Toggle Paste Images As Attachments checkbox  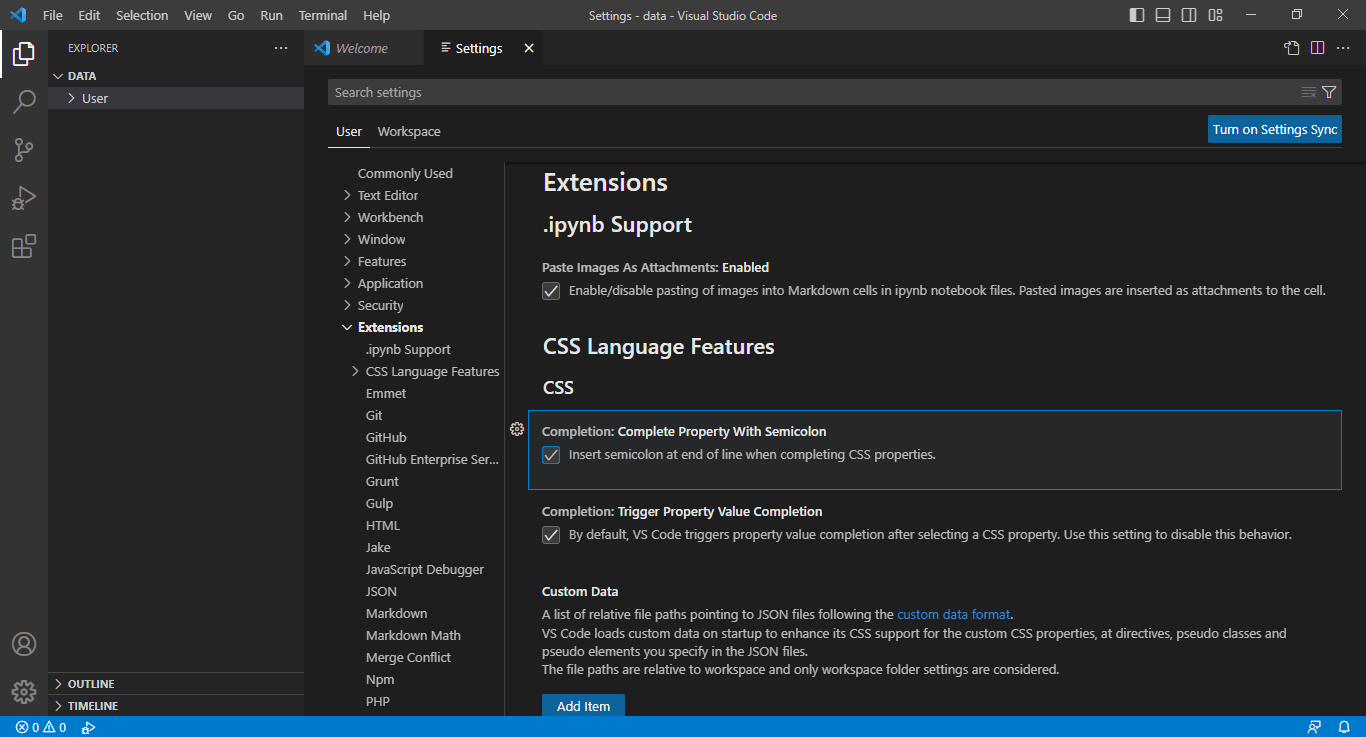551,291
